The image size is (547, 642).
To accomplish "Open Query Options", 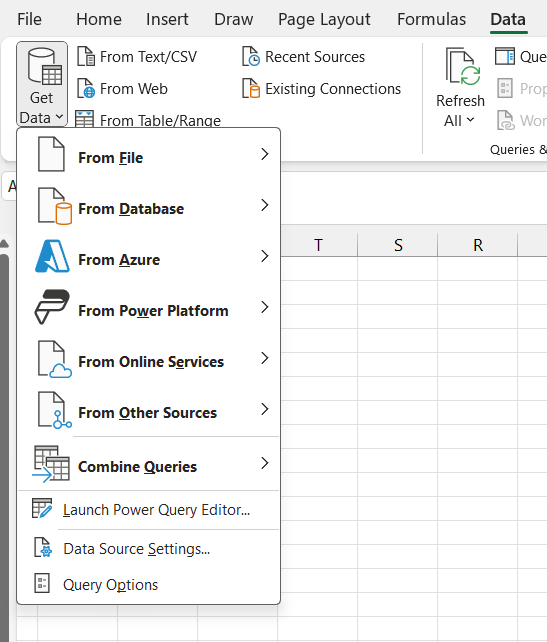I will pos(149,584).
